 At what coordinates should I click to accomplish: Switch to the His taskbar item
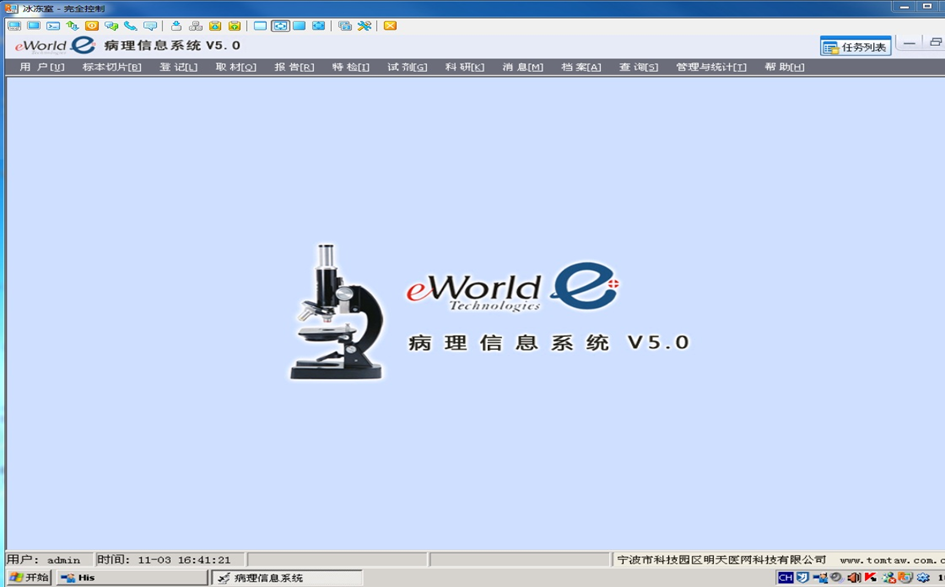click(131, 577)
